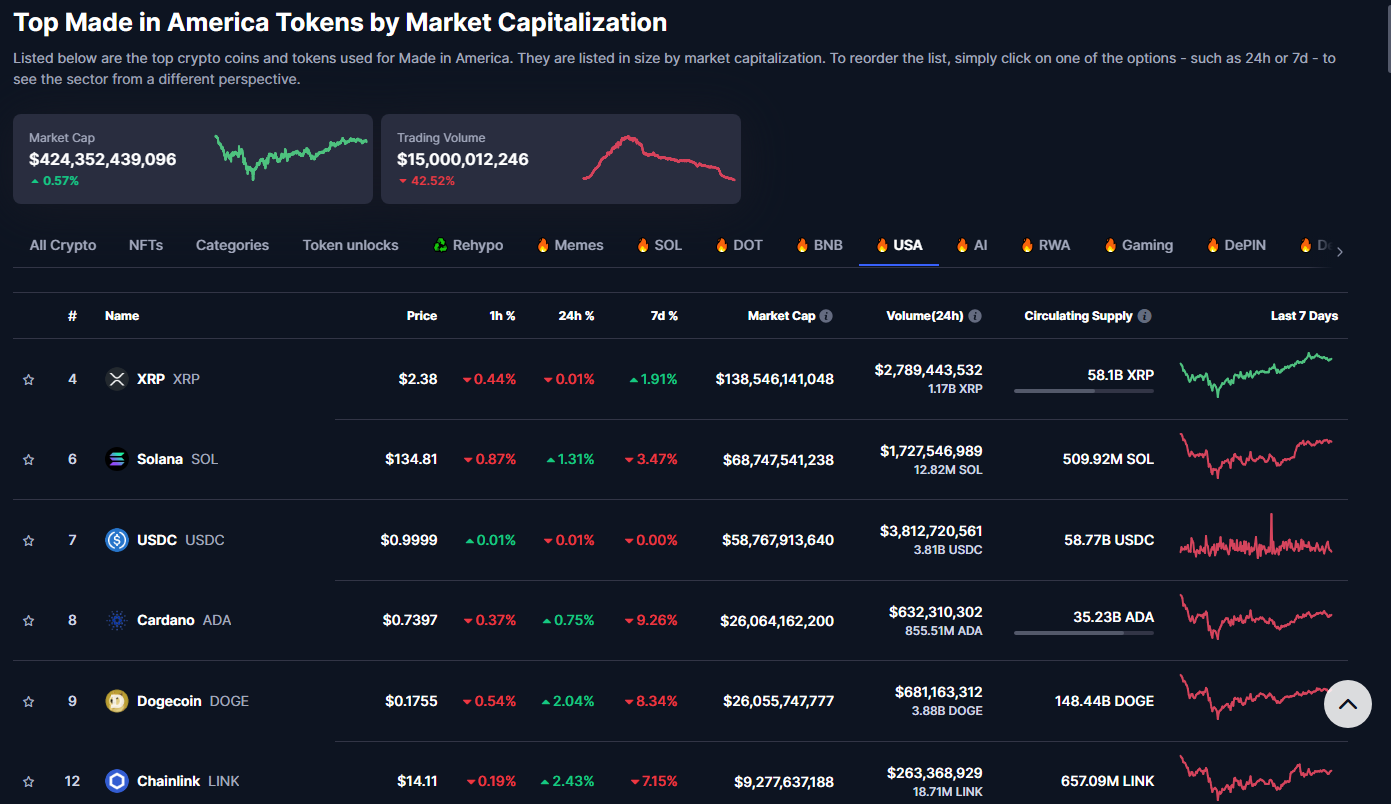Click total market cap $424,352,439,096

103,159
